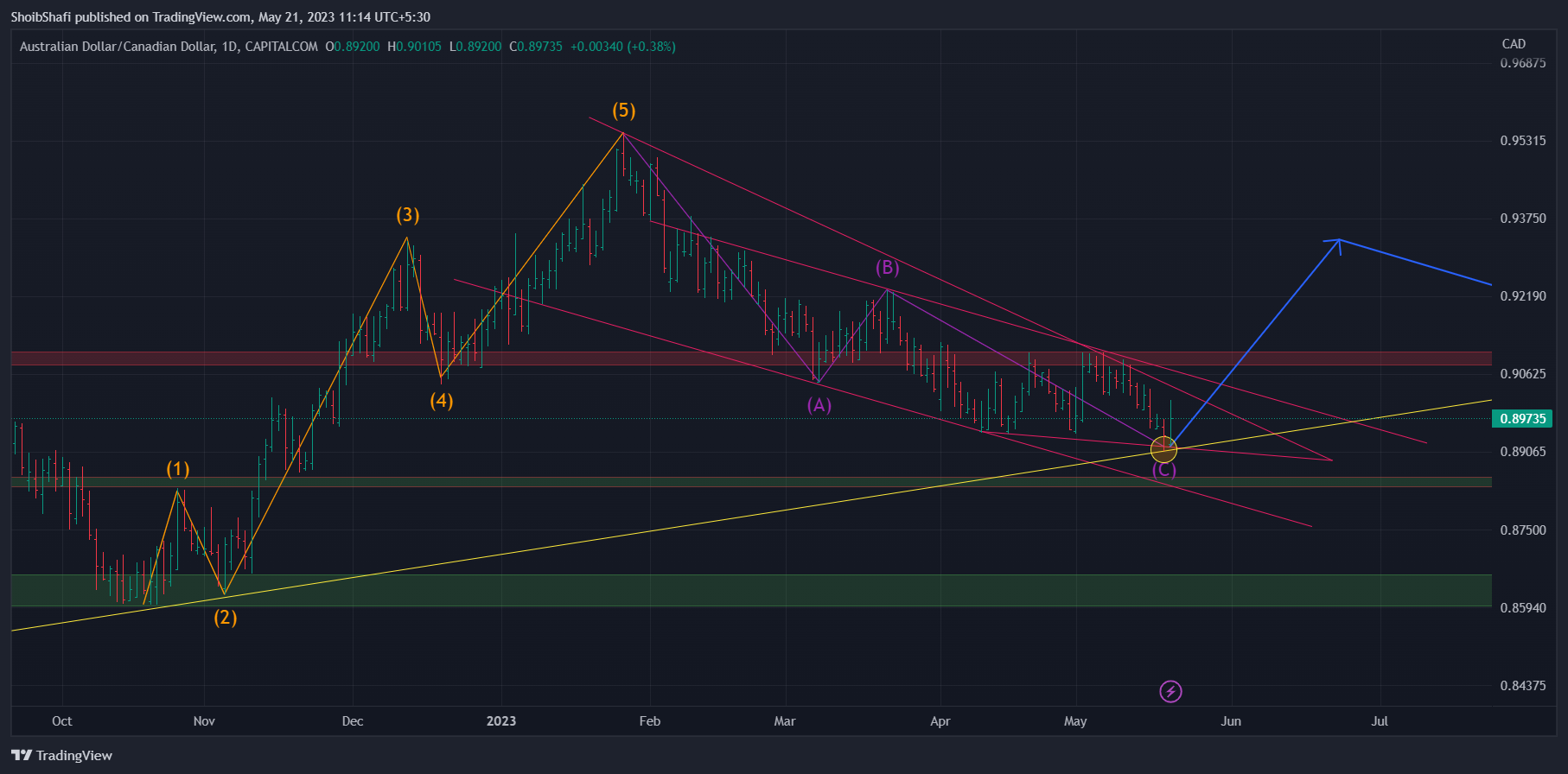The height and width of the screenshot is (774, 1568).
Task: Select the close value C0.89735
Action: tap(536, 47)
